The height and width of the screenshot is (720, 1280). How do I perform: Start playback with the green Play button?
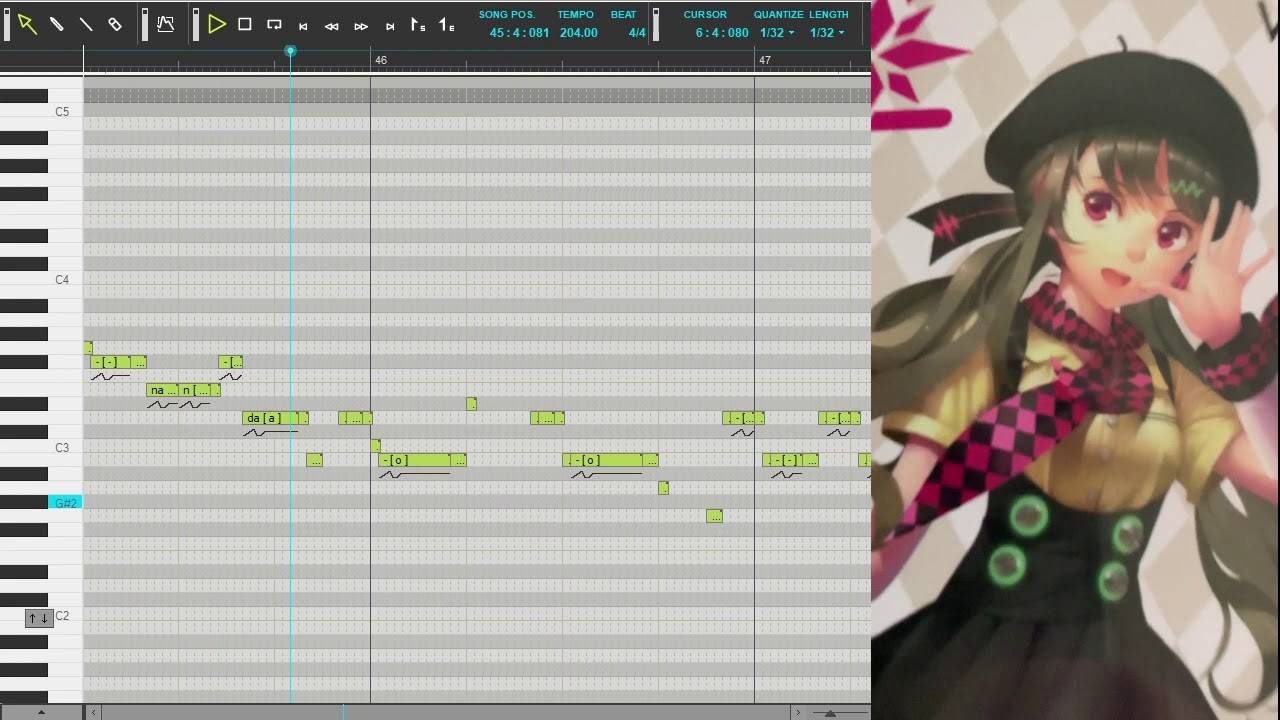point(217,25)
